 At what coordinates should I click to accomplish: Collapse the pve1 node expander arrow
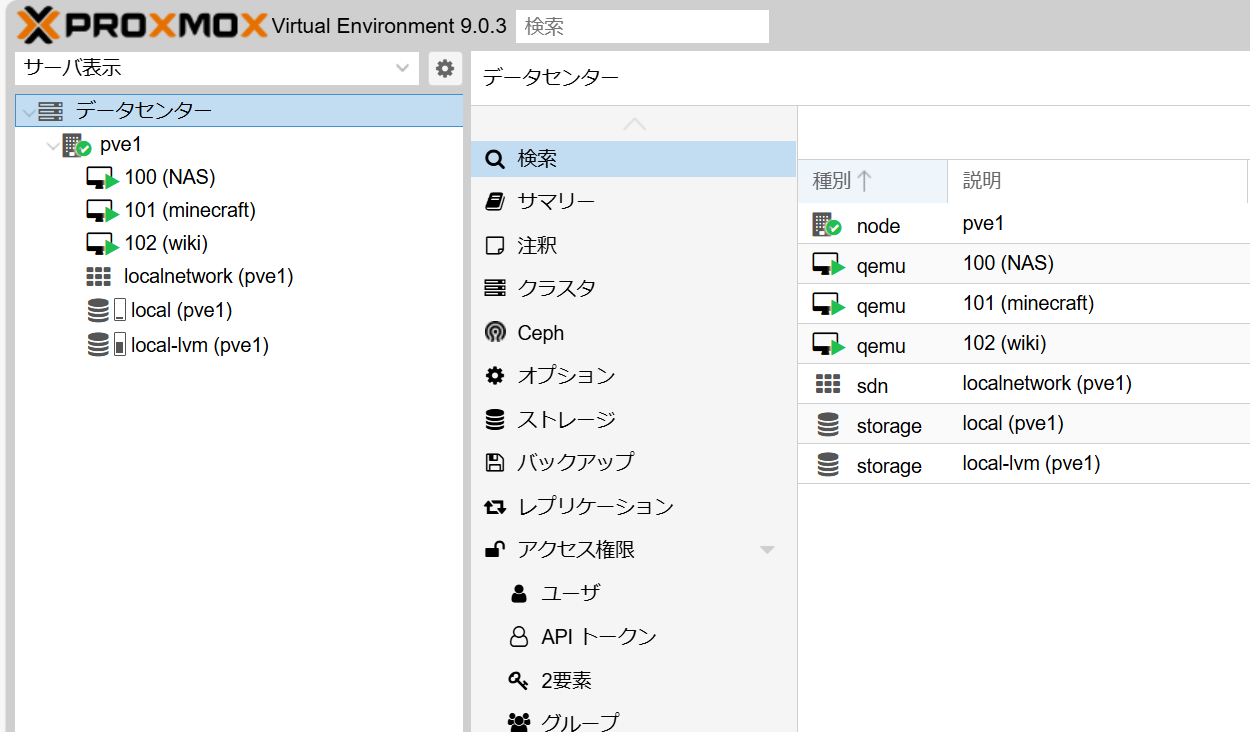click(52, 146)
